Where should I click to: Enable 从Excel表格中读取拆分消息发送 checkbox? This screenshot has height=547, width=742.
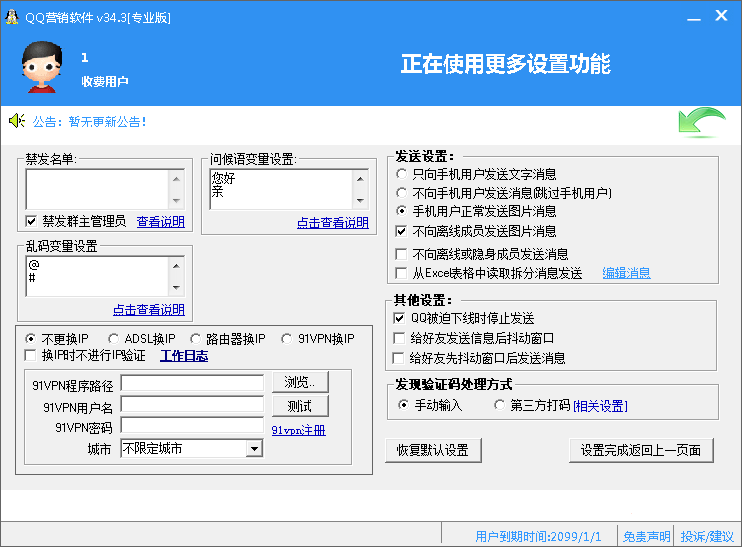click(401, 273)
